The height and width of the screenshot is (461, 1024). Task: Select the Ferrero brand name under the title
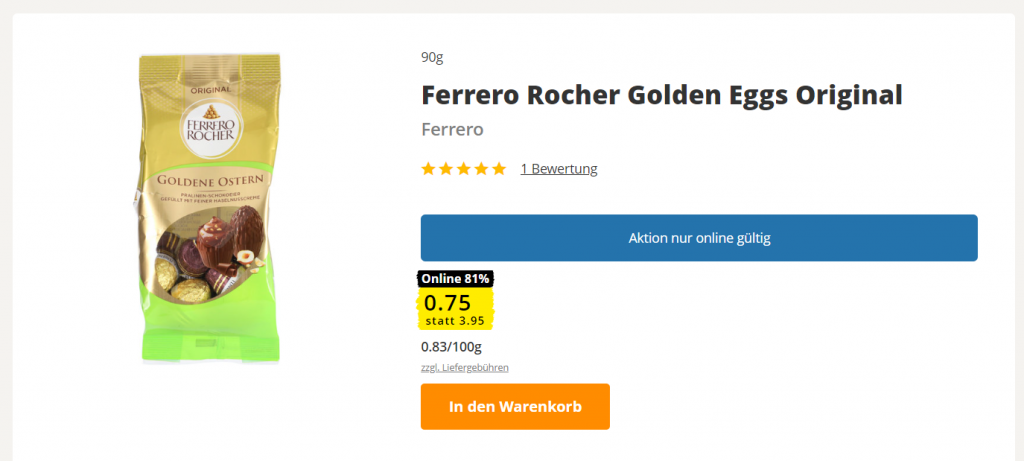pyautogui.click(x=452, y=130)
